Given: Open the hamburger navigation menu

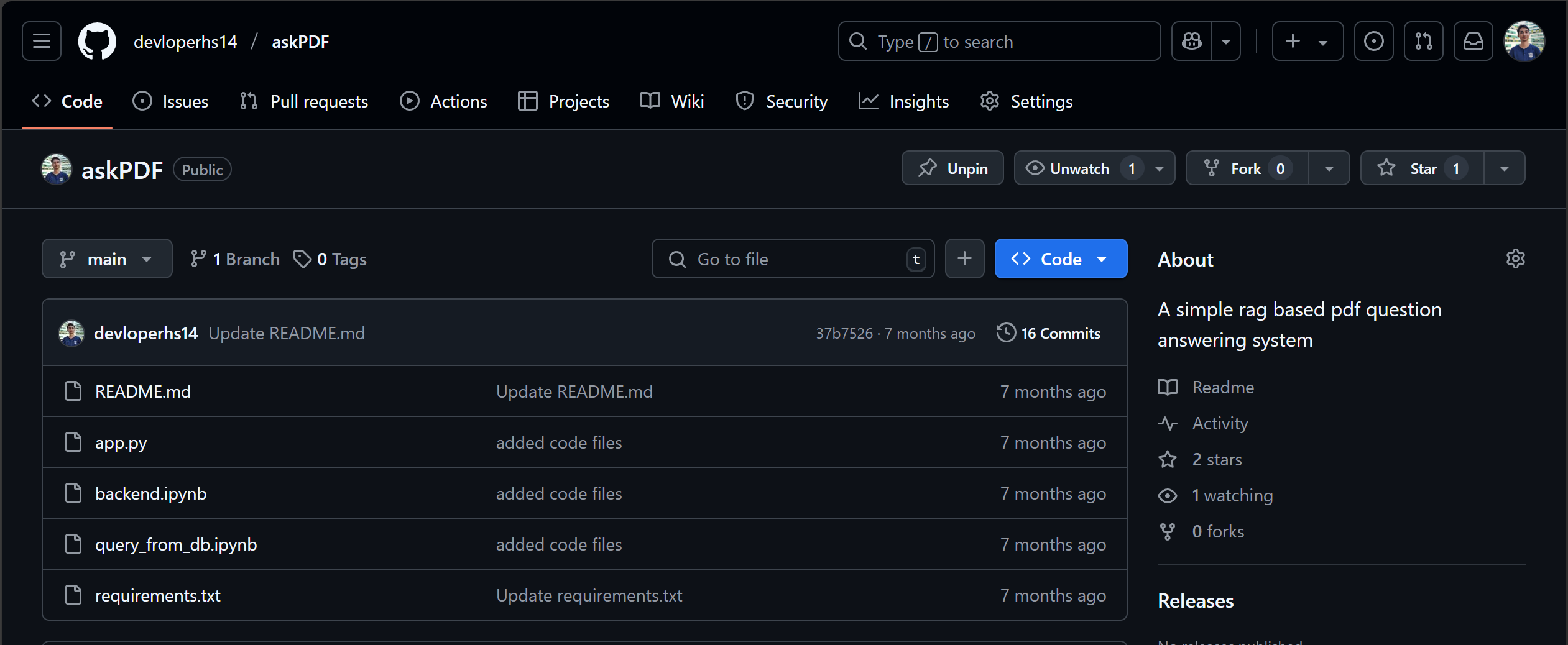Looking at the screenshot, I should click(x=42, y=41).
